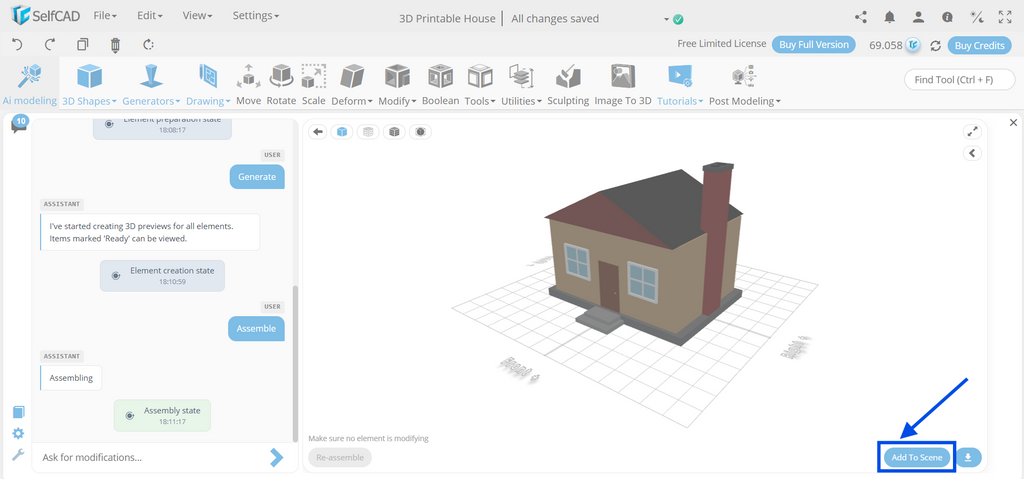Click the Find Tool search field
Image resolution: width=1024 pixels, height=479 pixels.
coord(959,80)
